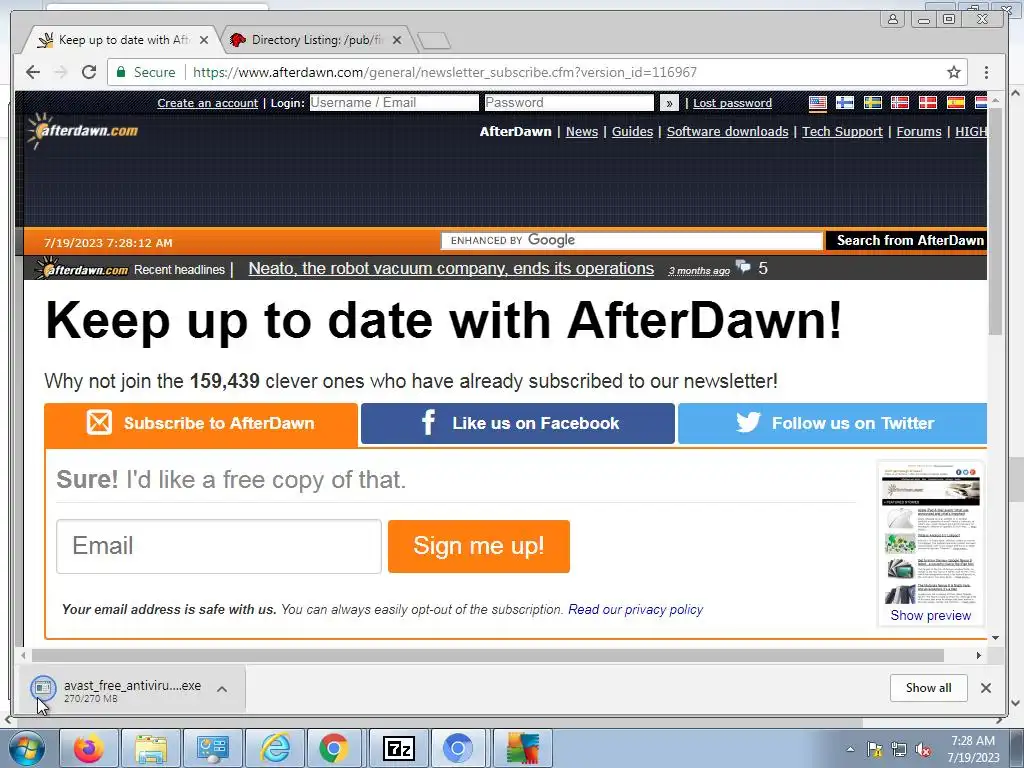1024x768 pixels.
Task: Open the Forums link
Action: (x=919, y=131)
